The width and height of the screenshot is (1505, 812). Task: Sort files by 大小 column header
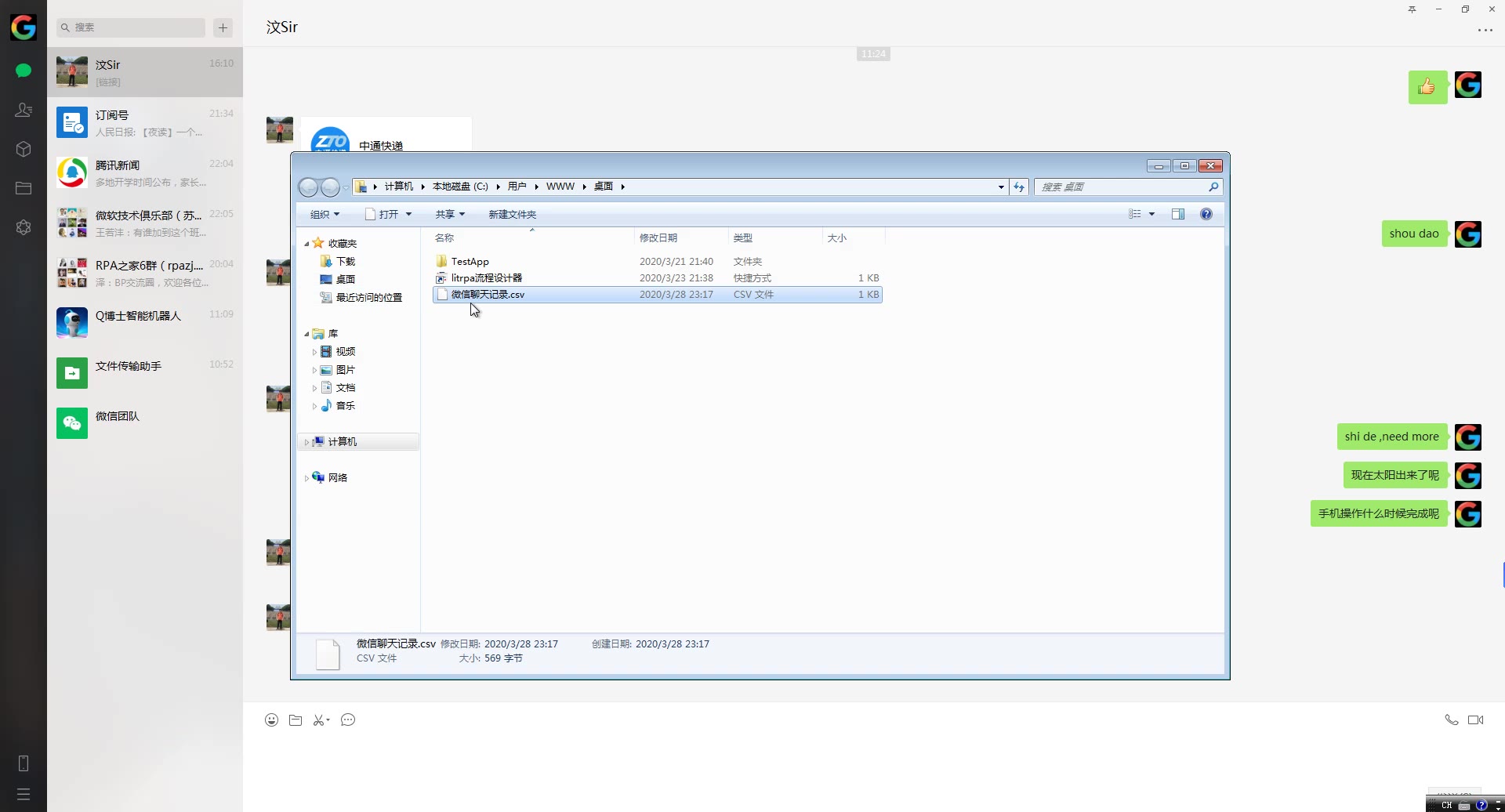[x=854, y=237]
